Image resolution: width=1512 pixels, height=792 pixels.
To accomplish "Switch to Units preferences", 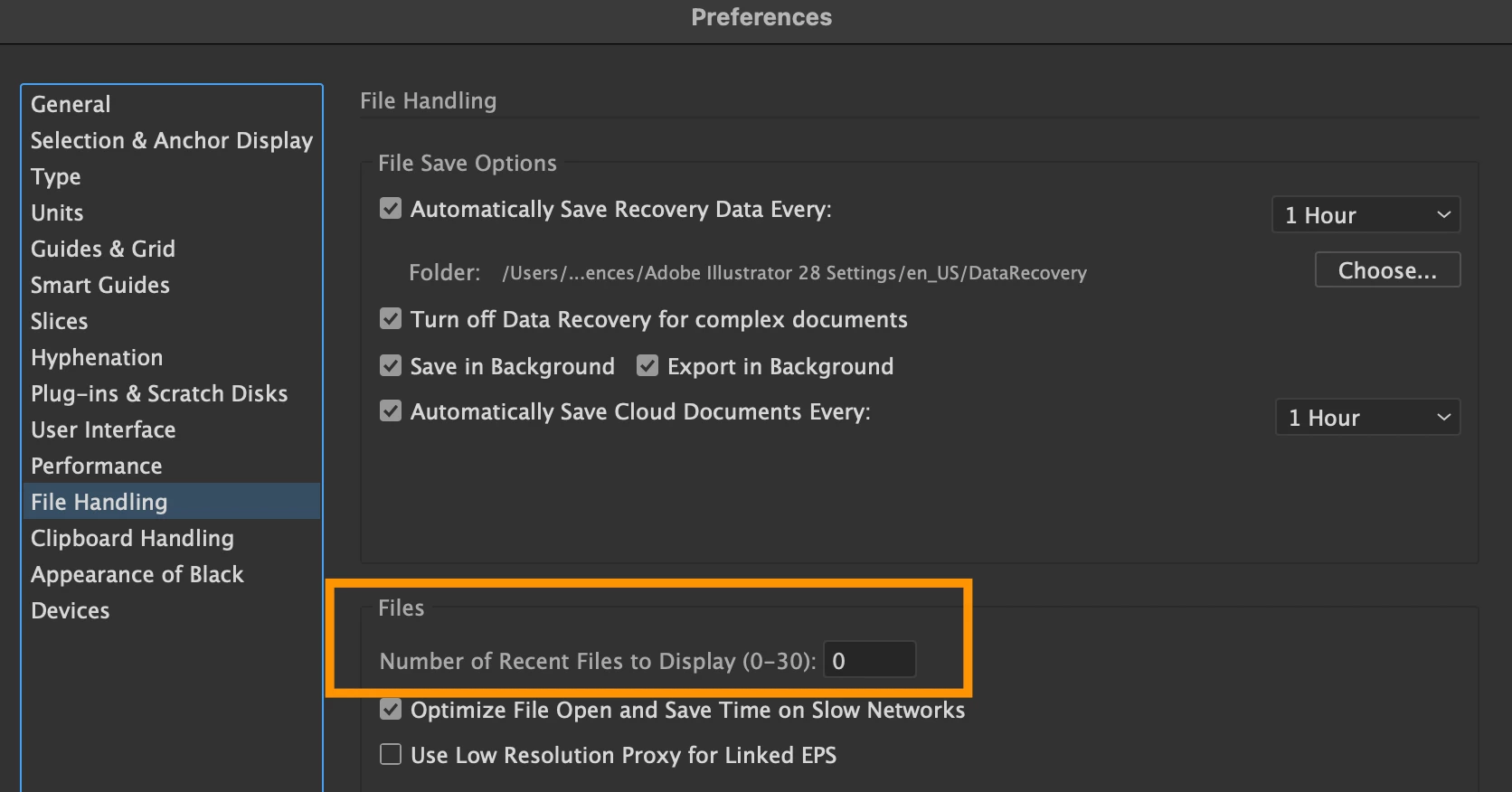I will (x=57, y=212).
